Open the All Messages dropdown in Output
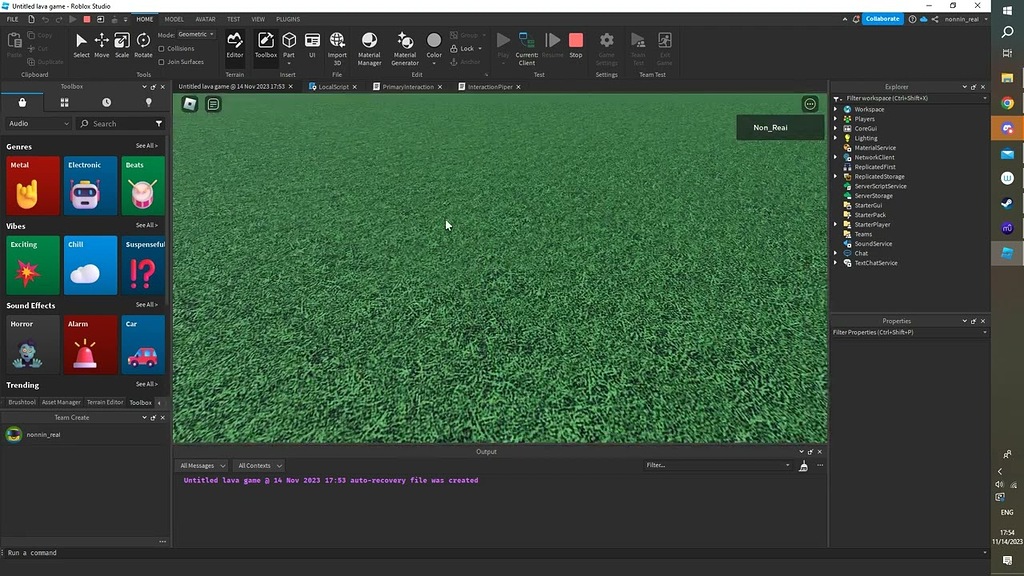Screen dimensions: 1024x576 coord(200,465)
